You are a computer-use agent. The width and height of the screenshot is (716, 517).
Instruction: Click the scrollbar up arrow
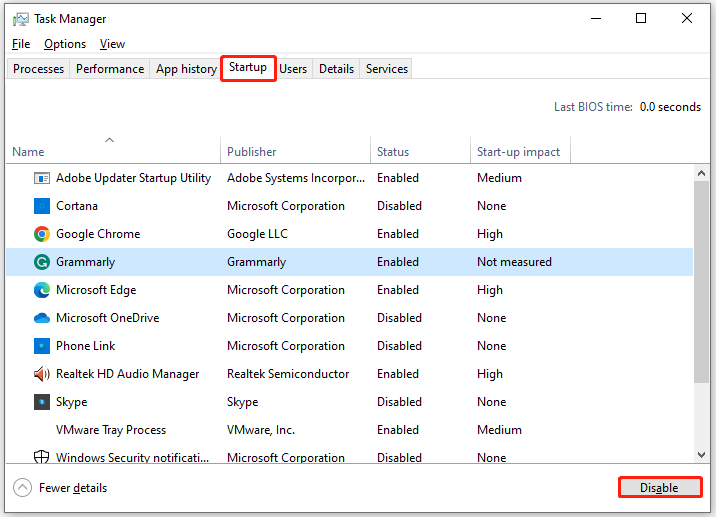point(701,173)
